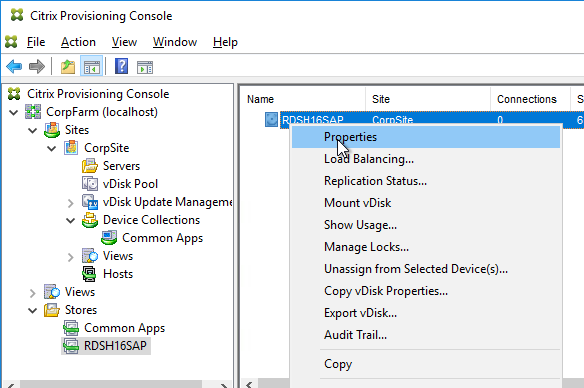Click the vDisk Pool icon
Screen dimensions: 584x388
(x=90, y=184)
